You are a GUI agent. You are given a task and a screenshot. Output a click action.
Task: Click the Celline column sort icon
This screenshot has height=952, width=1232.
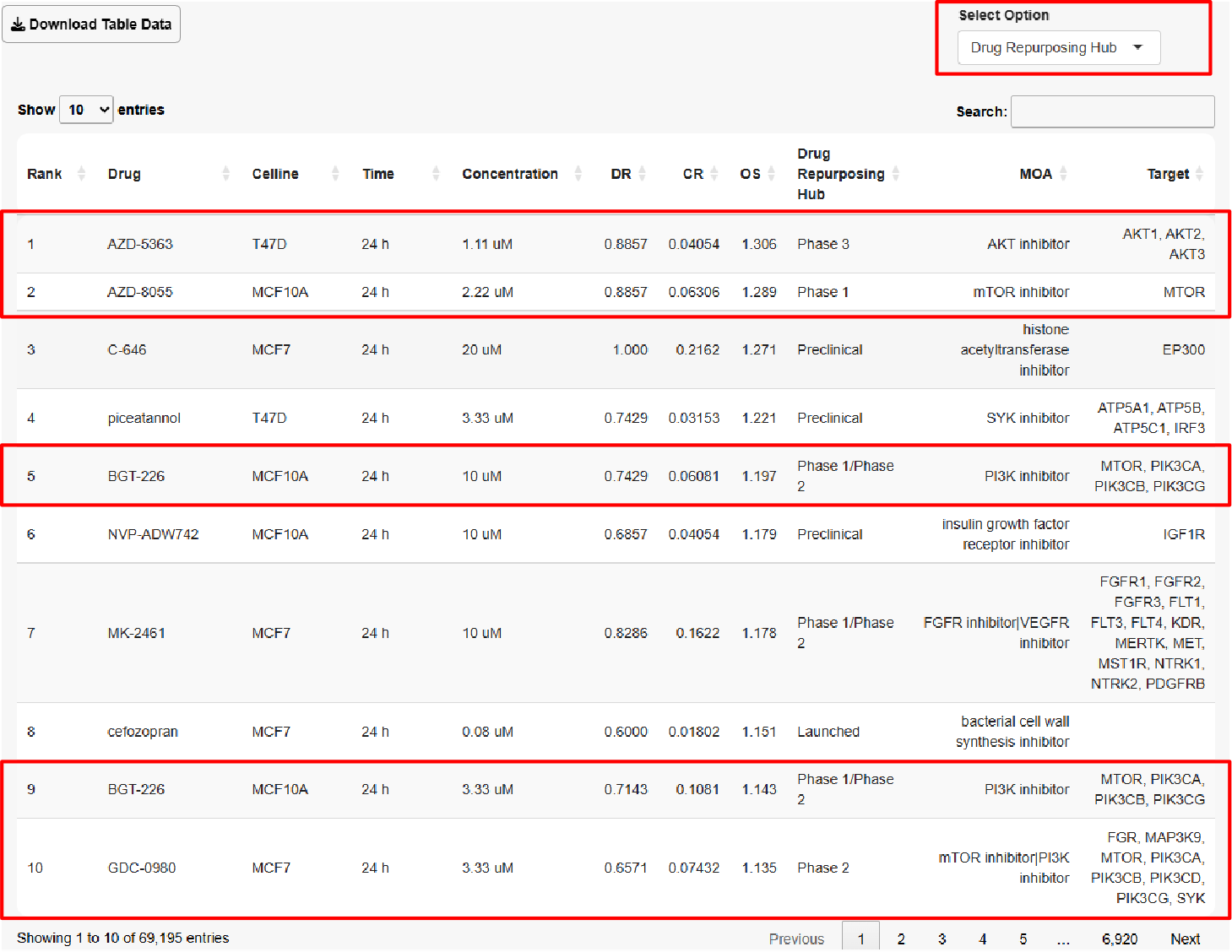pyautogui.click(x=335, y=174)
